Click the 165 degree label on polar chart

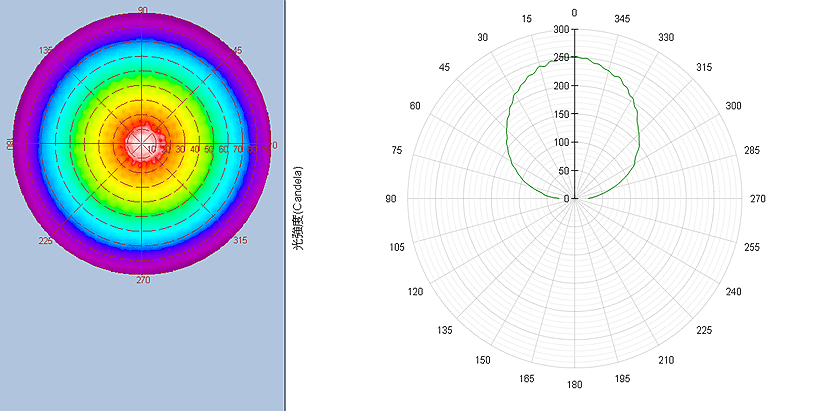click(526, 378)
